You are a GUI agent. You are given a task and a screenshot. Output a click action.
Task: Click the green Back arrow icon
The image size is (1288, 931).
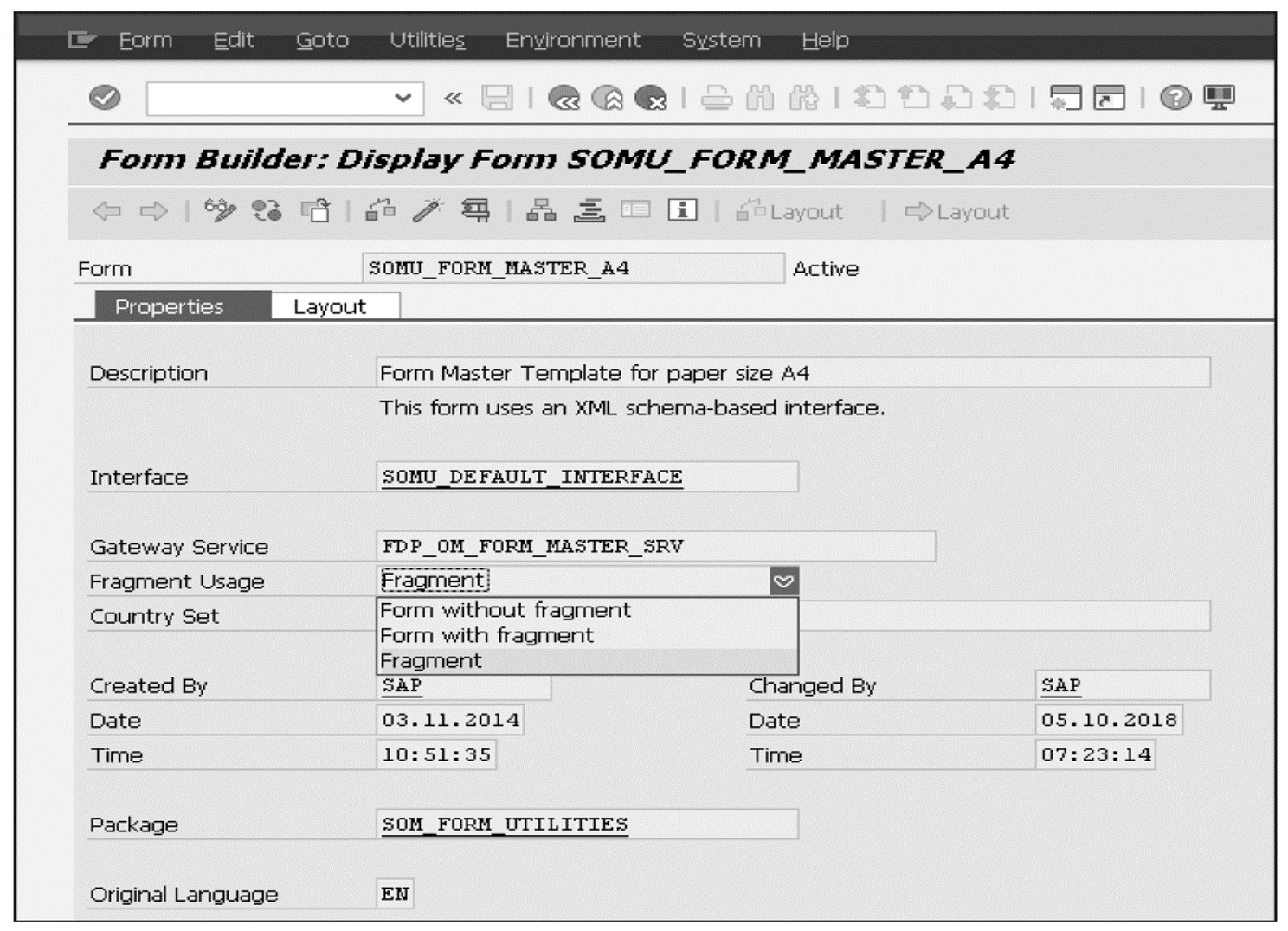[x=564, y=98]
